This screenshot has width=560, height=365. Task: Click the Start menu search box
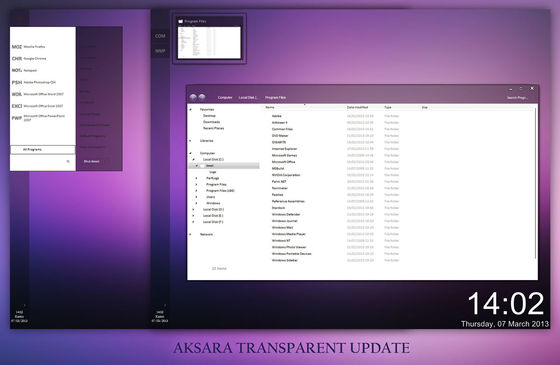pos(39,161)
